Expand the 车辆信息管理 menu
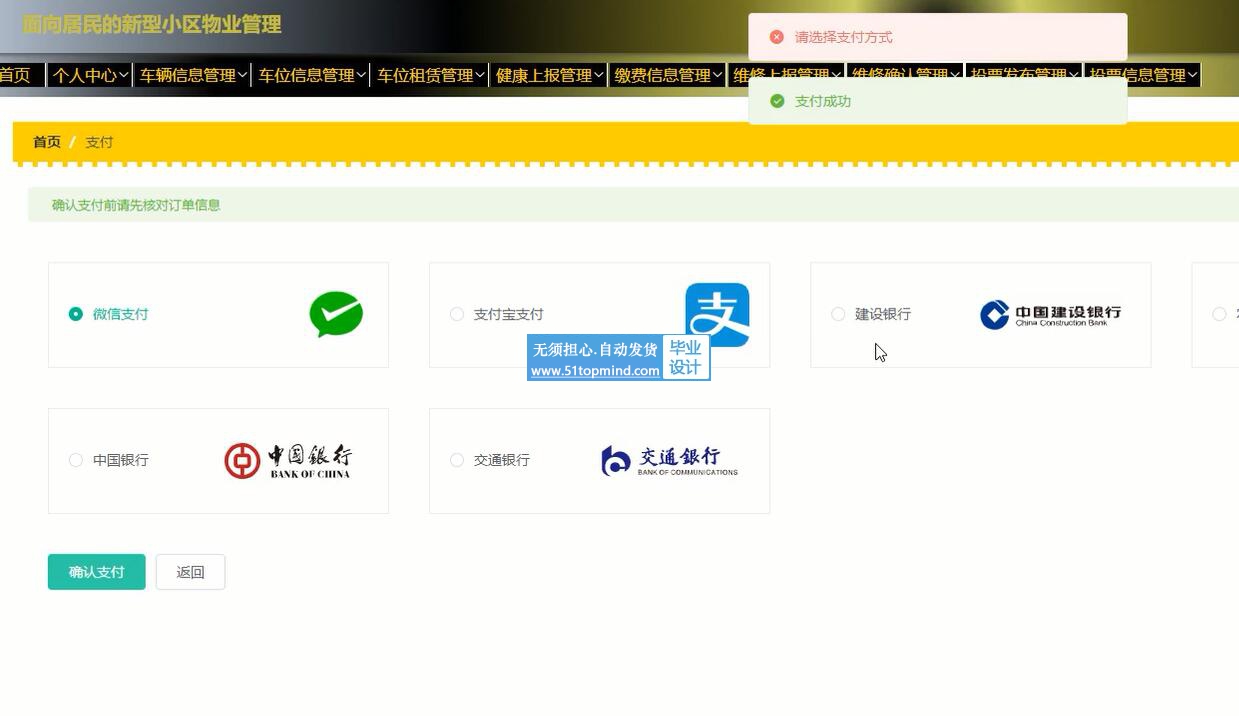1239x716 pixels. tap(193, 75)
